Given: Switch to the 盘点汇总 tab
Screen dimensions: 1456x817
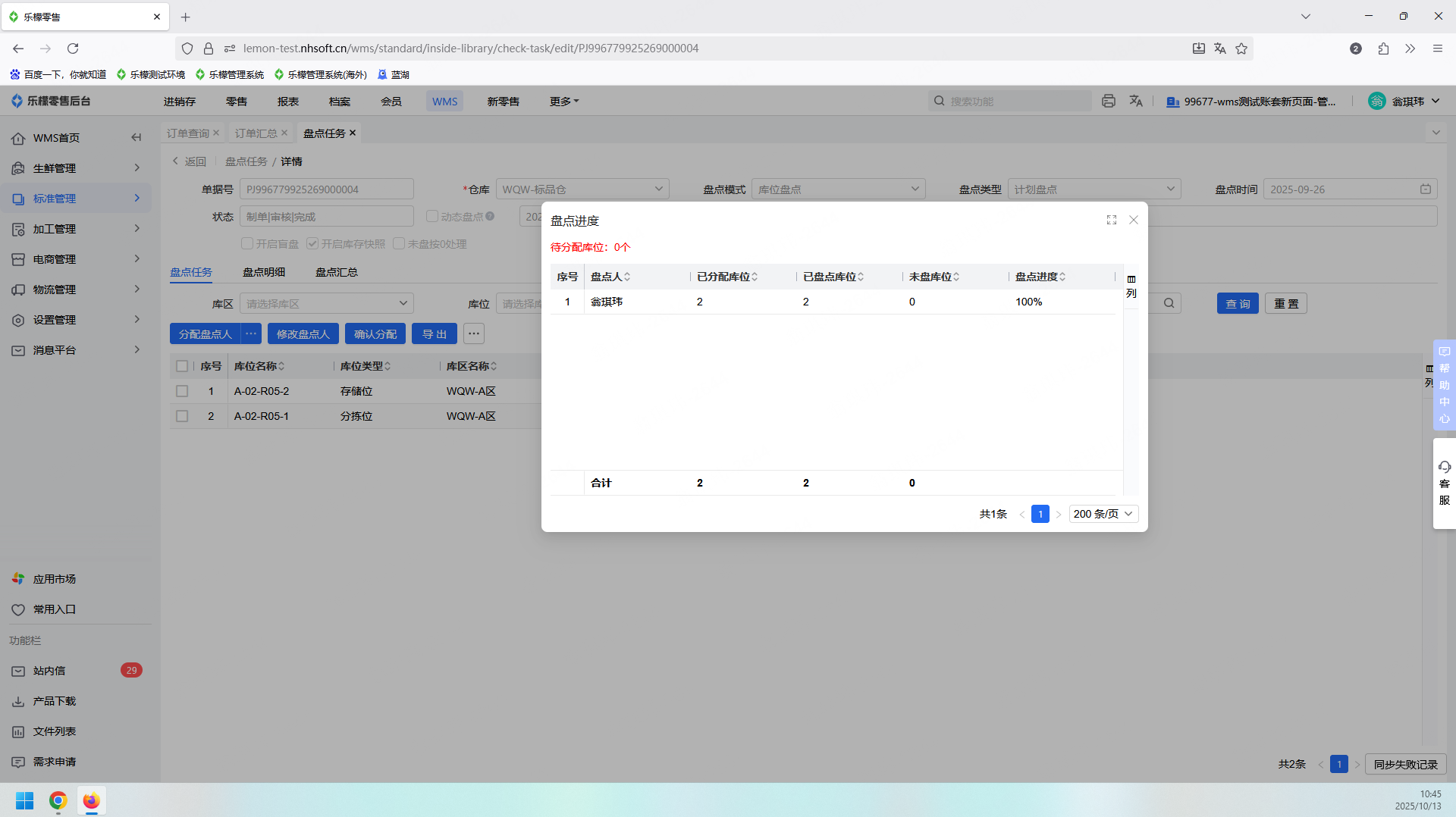Looking at the screenshot, I should pyautogui.click(x=337, y=272).
